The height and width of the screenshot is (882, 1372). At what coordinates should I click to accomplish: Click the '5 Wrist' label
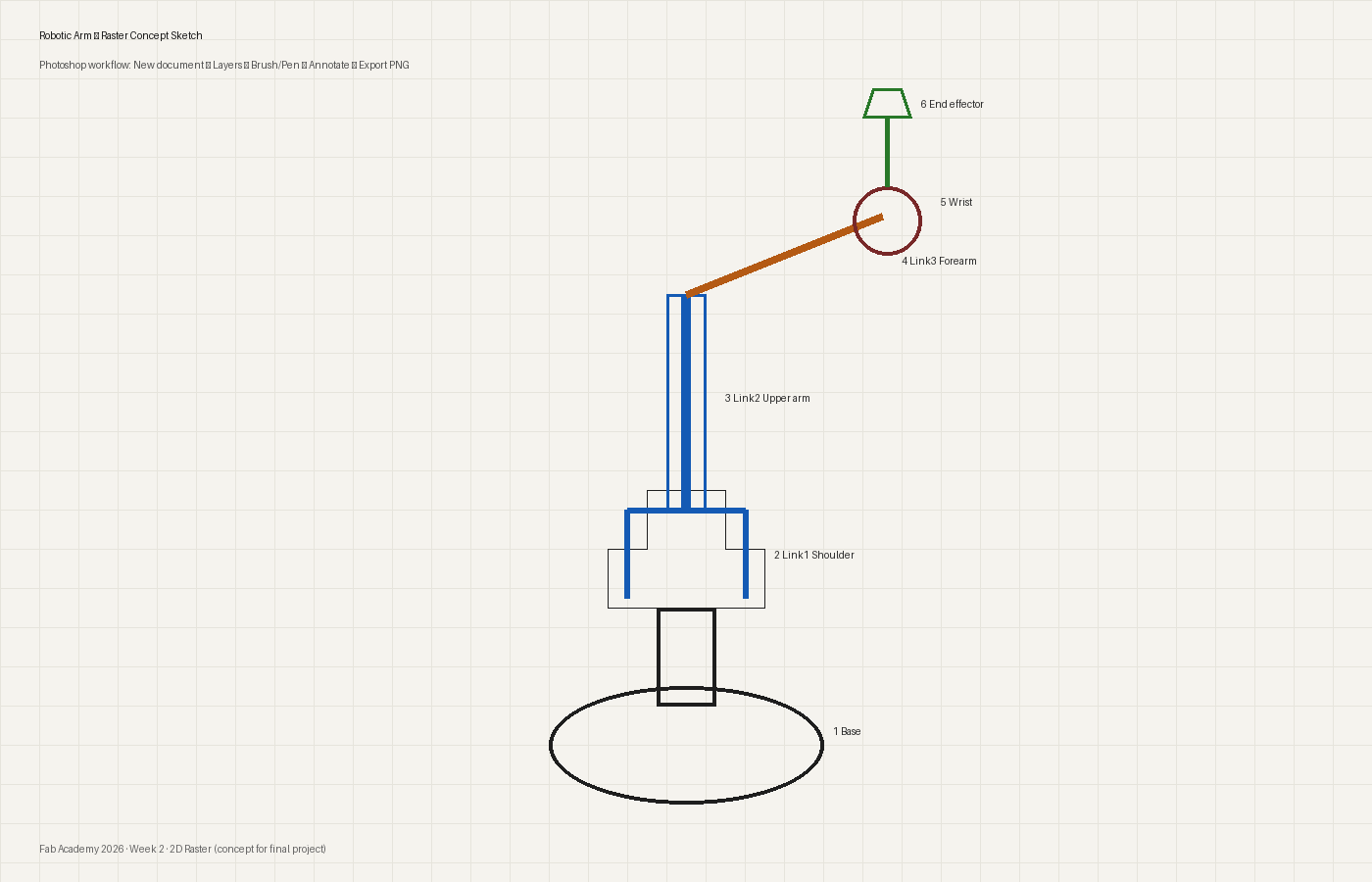pos(956,202)
